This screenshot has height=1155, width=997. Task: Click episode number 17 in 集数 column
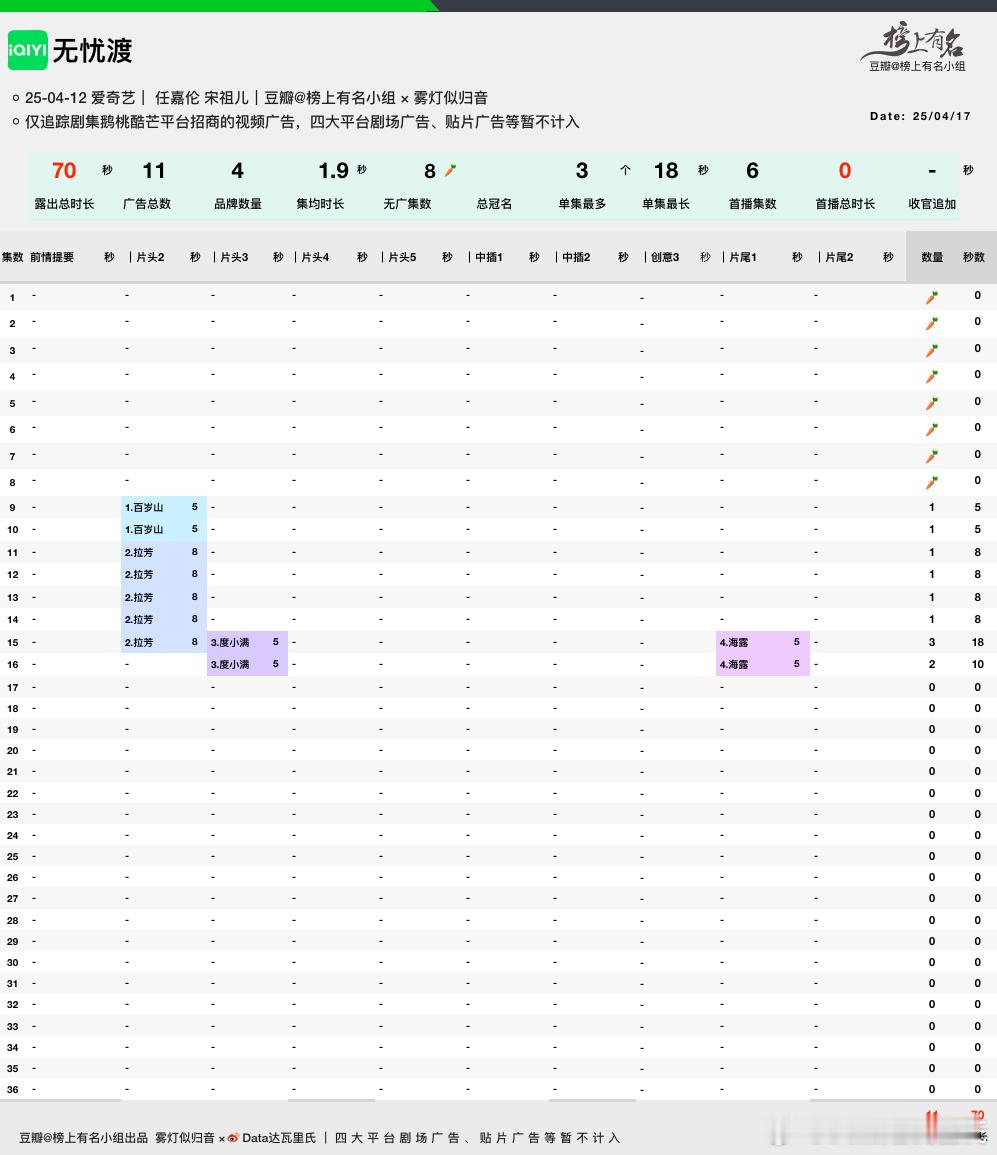pos(13,688)
